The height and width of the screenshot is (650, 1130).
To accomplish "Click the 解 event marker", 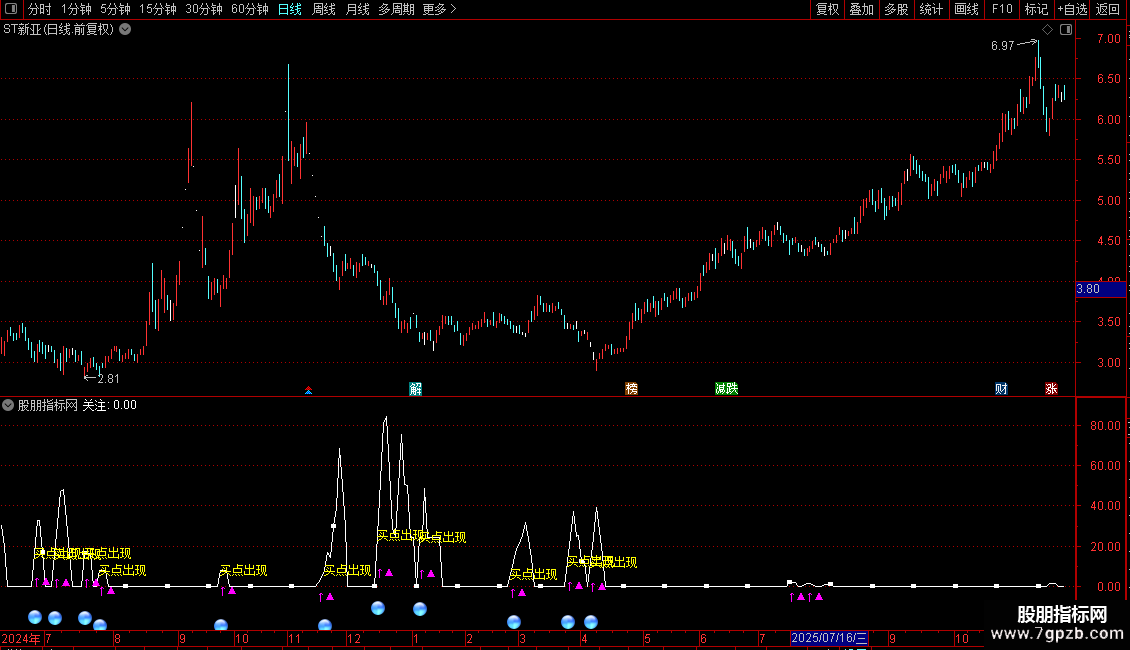I will point(416,389).
